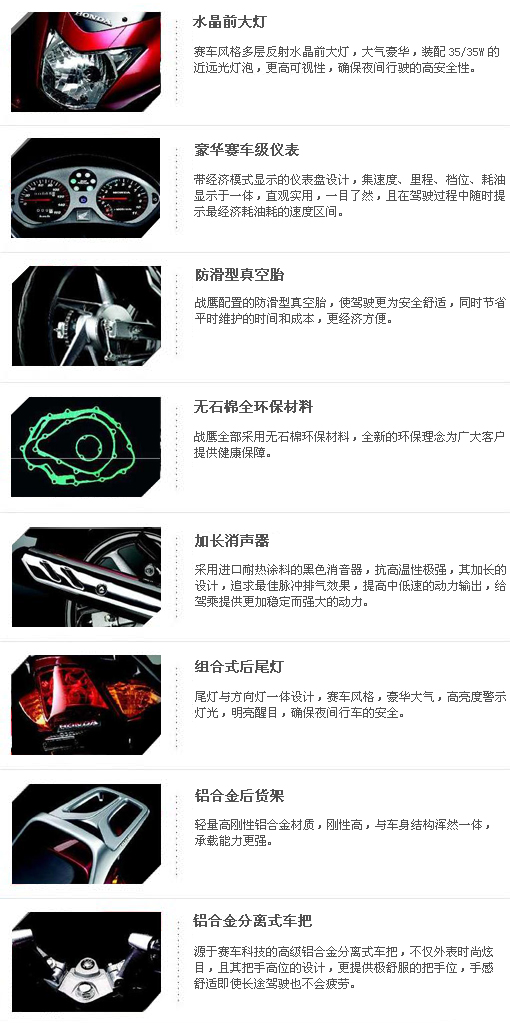Image resolution: width=510 pixels, height=1023 pixels.
Task: Click the aluminum alloy rear rack thumbnail
Action: pyautogui.click(x=86, y=834)
